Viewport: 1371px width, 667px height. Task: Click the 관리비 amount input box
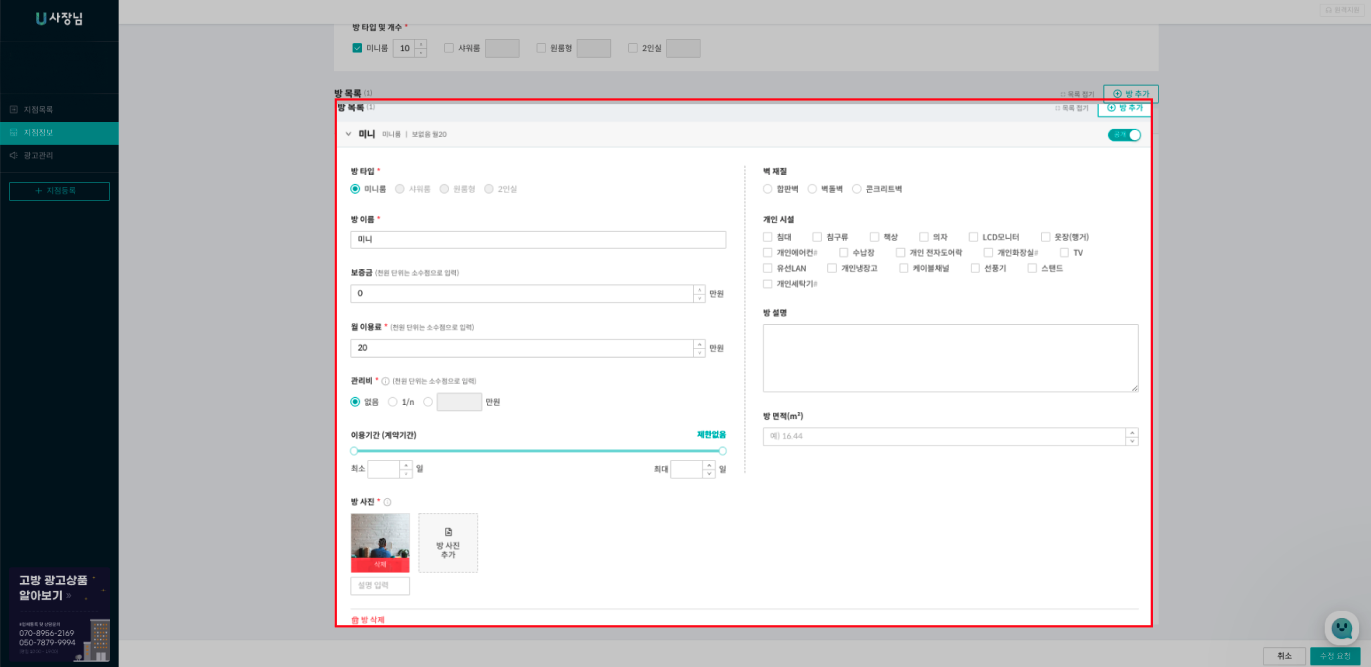pyautogui.click(x=459, y=402)
